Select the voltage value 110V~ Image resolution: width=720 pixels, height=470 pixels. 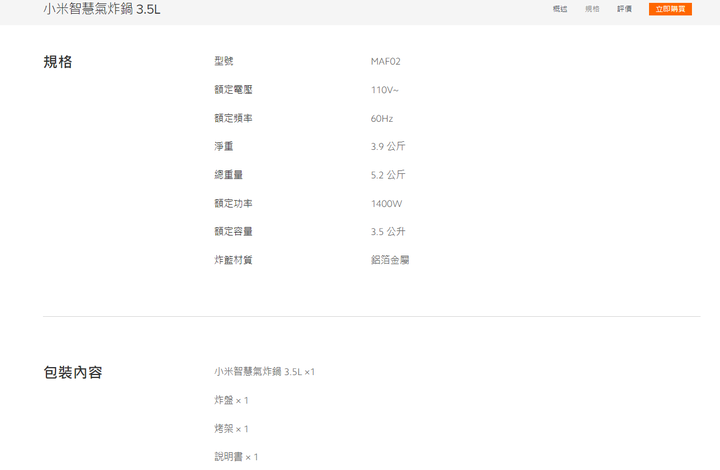tap(385, 90)
